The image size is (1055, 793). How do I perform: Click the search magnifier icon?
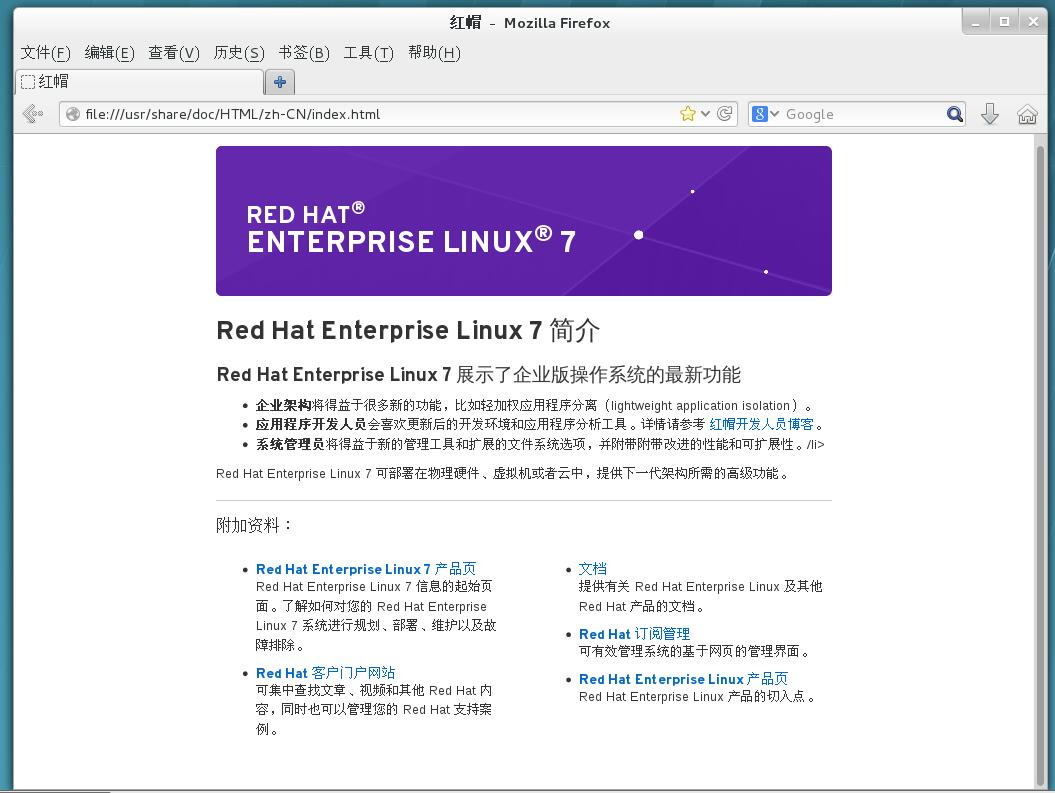(x=954, y=114)
